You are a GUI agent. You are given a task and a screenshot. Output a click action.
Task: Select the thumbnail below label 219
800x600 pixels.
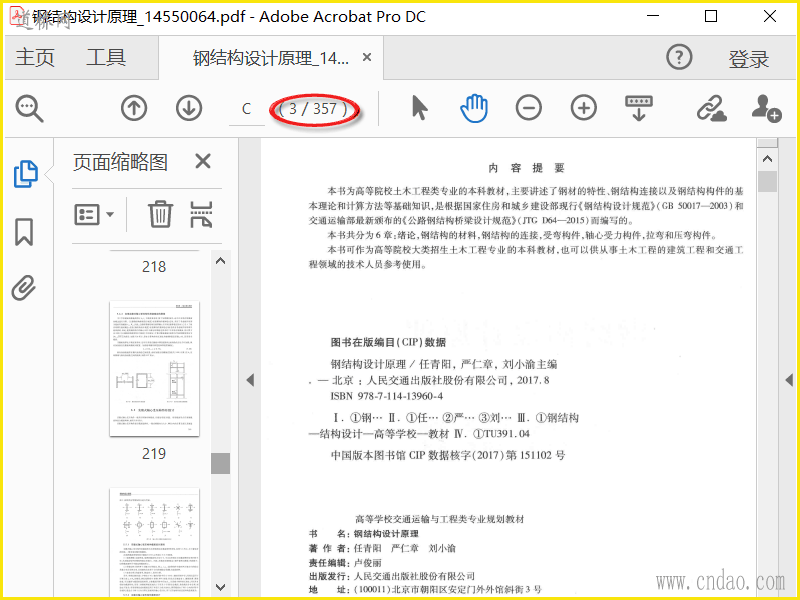coord(154,542)
